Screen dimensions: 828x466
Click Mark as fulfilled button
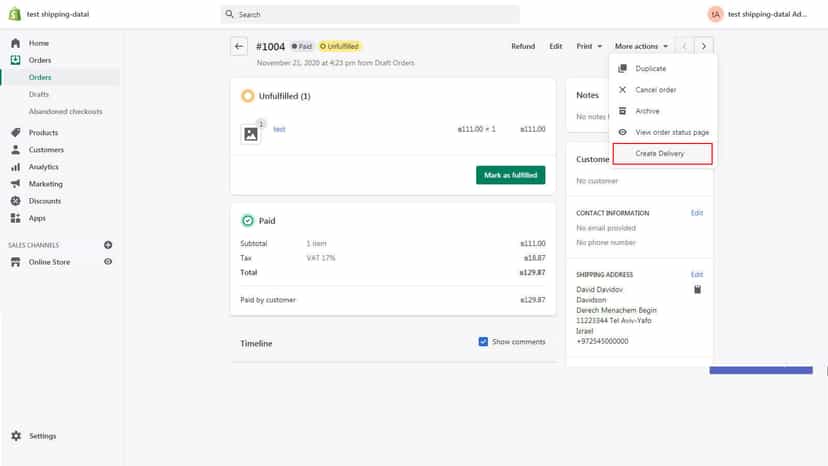tap(511, 175)
